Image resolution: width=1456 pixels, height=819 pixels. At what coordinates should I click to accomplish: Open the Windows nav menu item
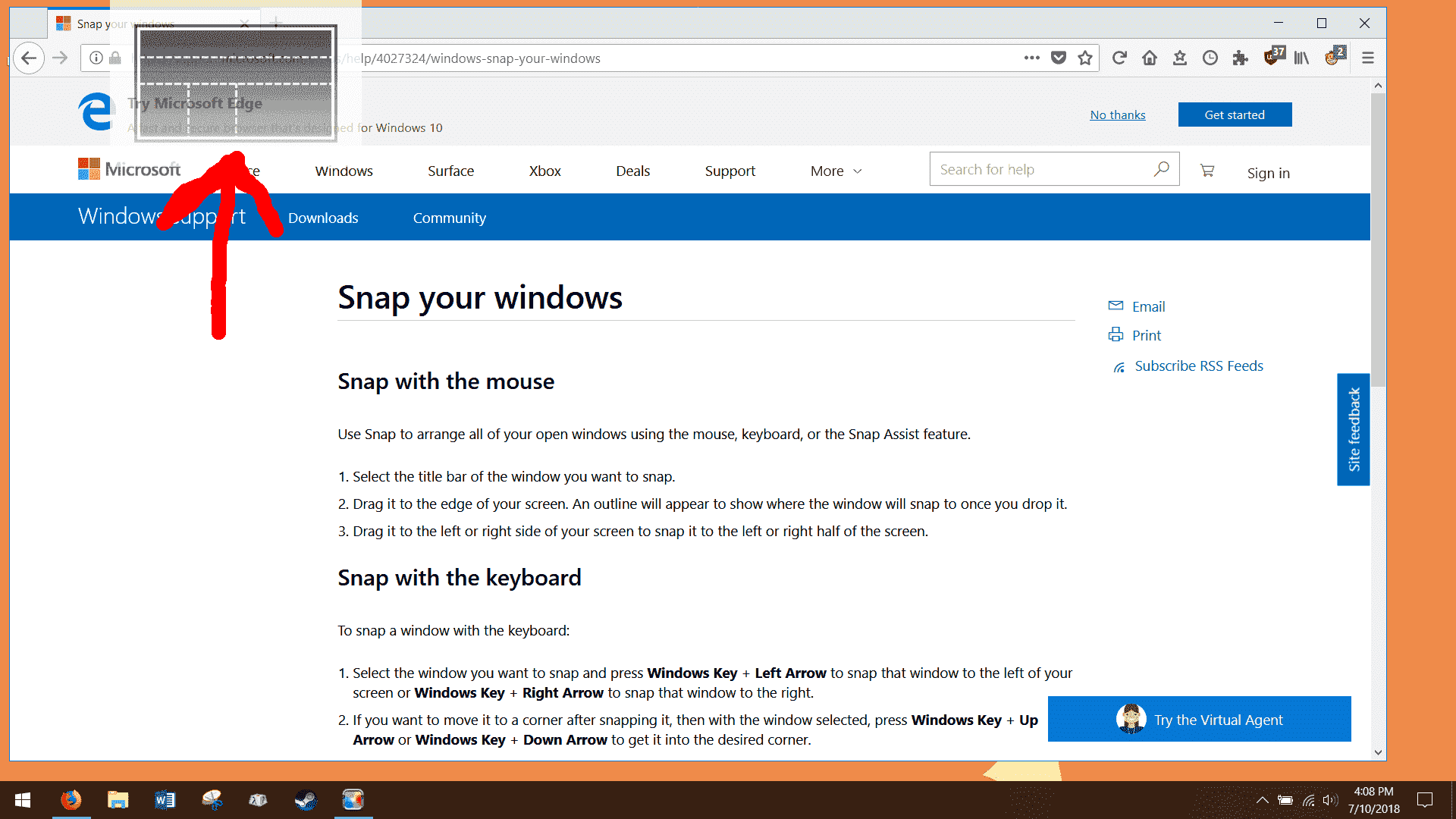click(x=344, y=171)
